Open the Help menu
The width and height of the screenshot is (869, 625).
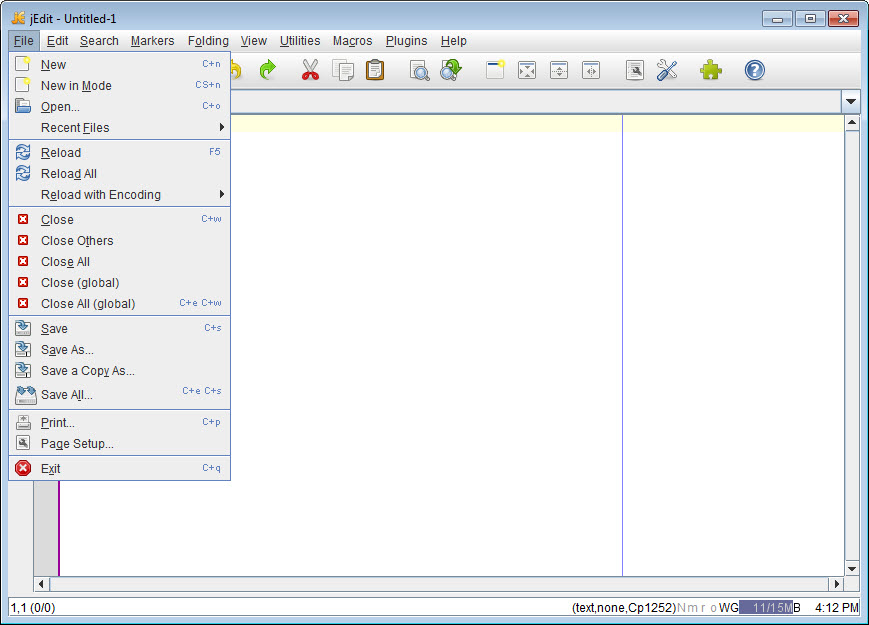click(x=453, y=40)
